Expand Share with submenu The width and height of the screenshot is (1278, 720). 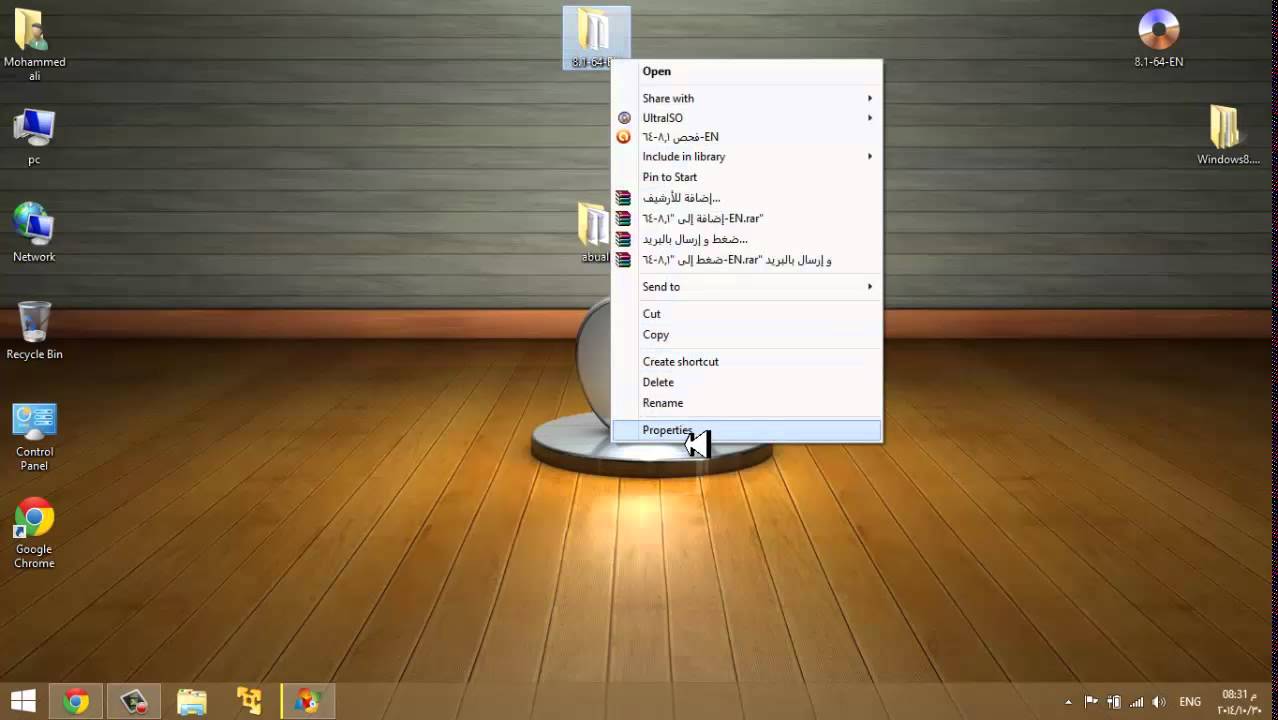click(747, 98)
